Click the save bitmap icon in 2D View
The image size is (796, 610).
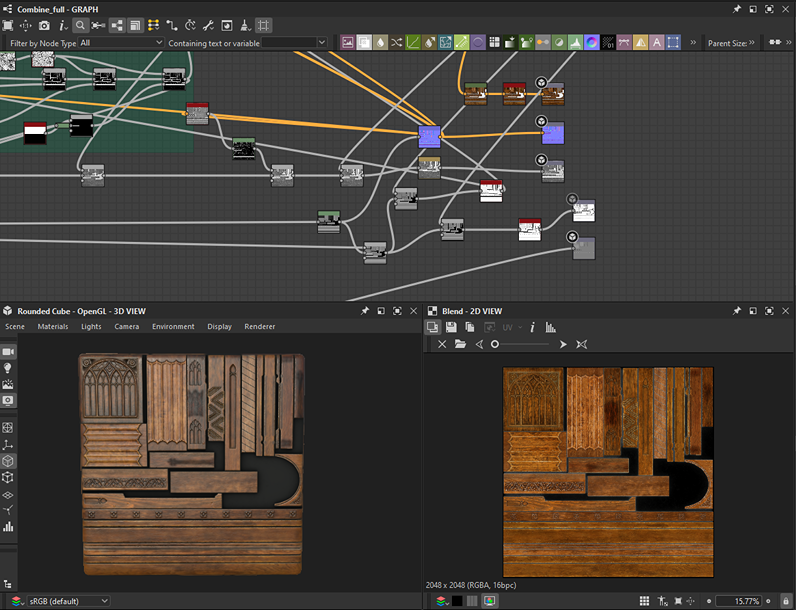[x=452, y=327]
